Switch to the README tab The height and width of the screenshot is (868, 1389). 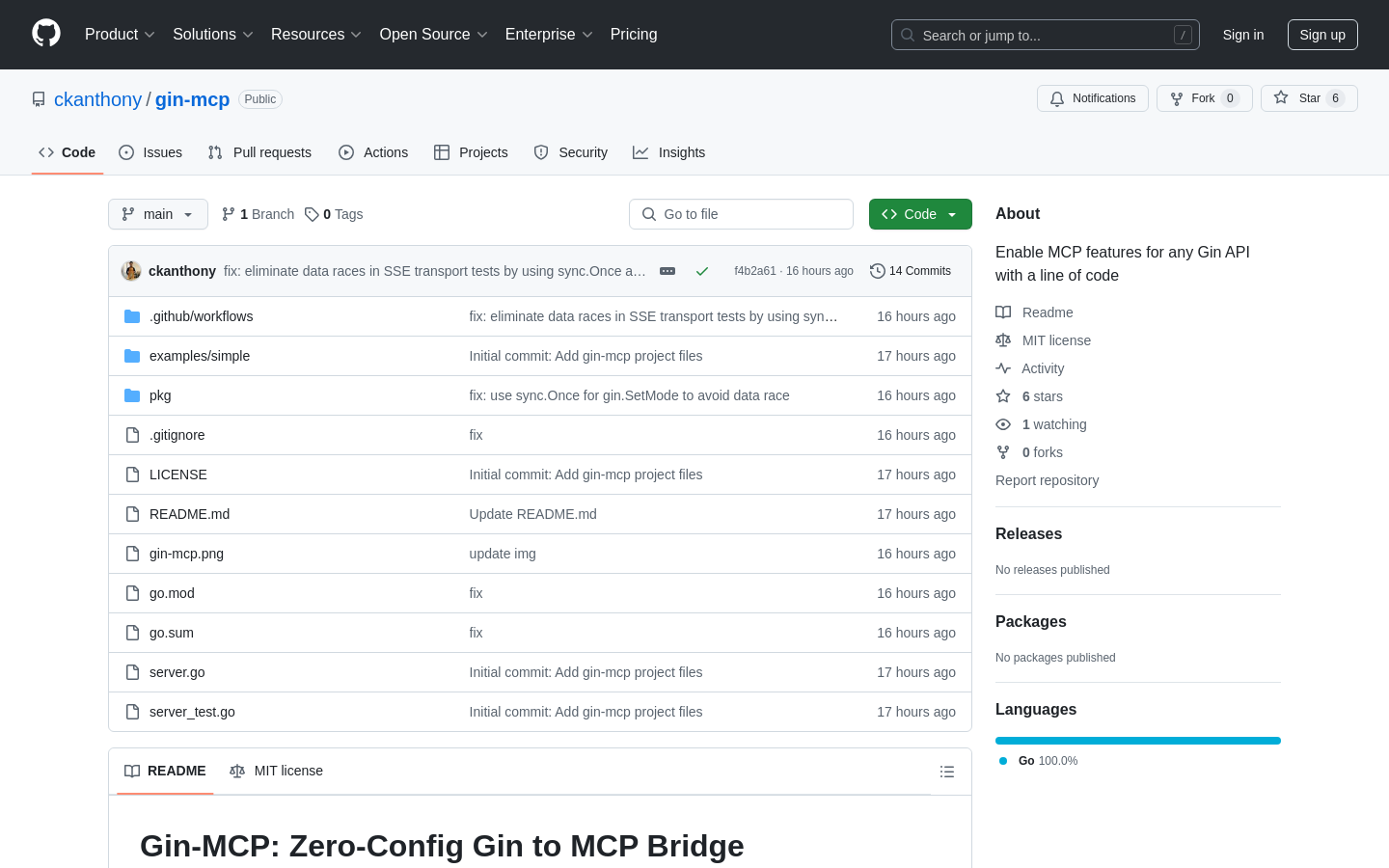pos(165,771)
